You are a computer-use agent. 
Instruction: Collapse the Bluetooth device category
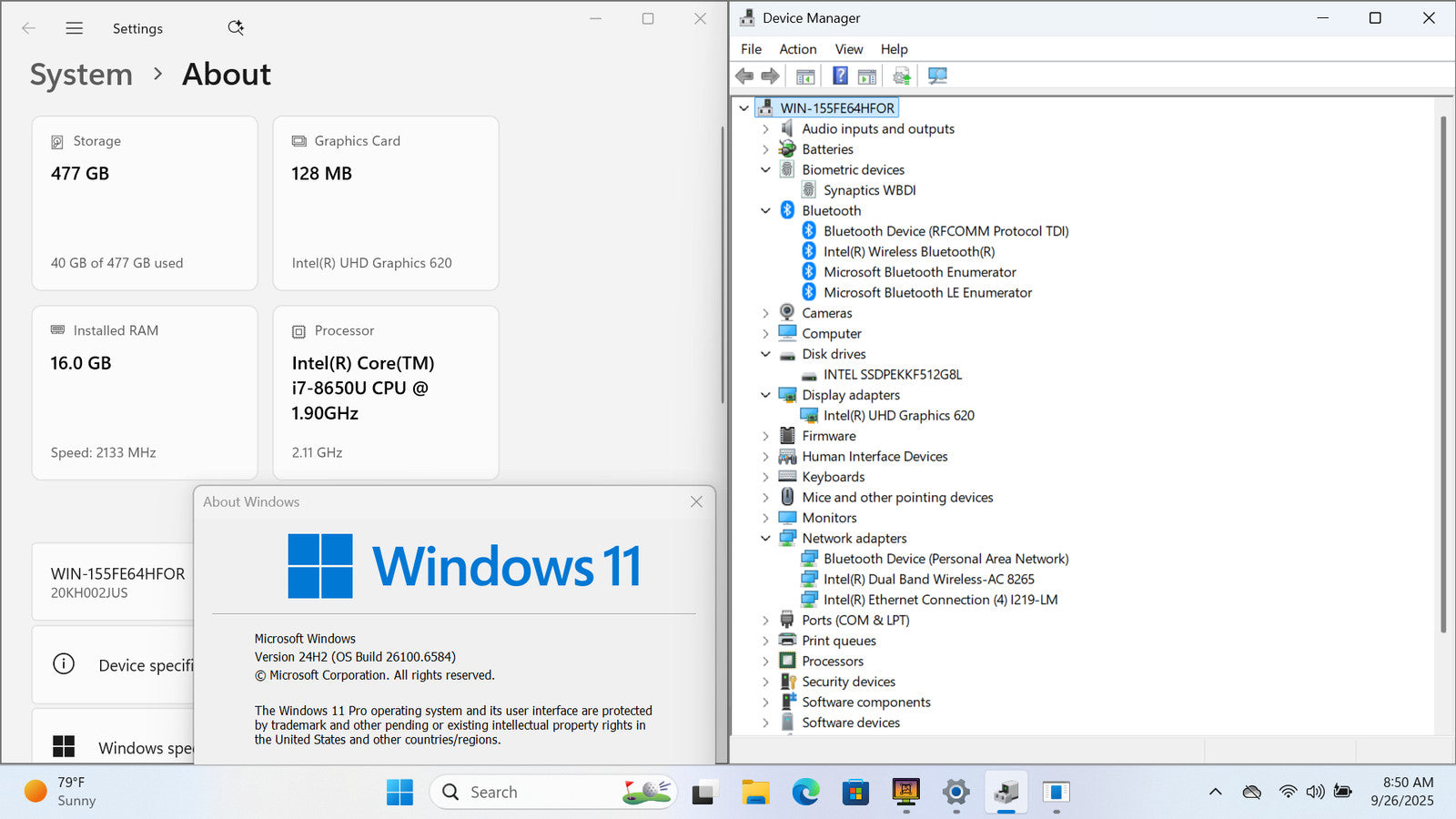[765, 210]
